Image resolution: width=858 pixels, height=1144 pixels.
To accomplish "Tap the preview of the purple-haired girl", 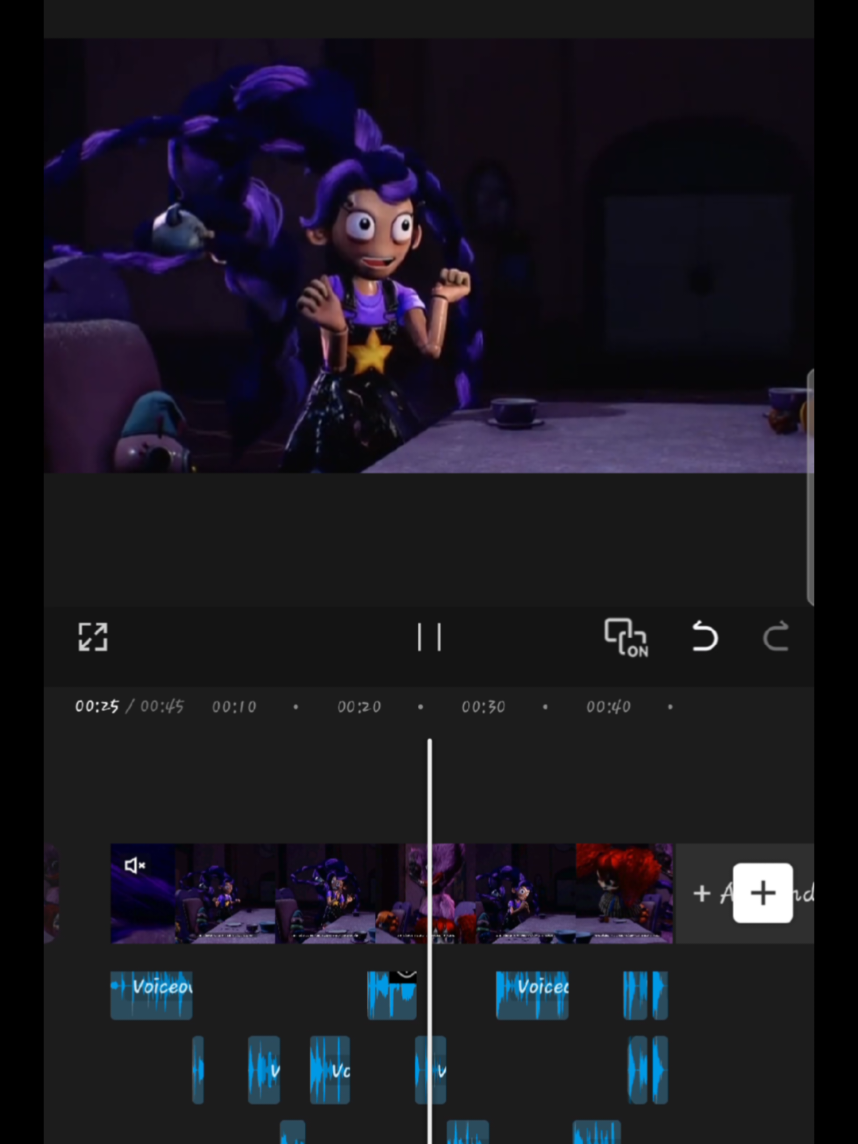I will [429, 255].
